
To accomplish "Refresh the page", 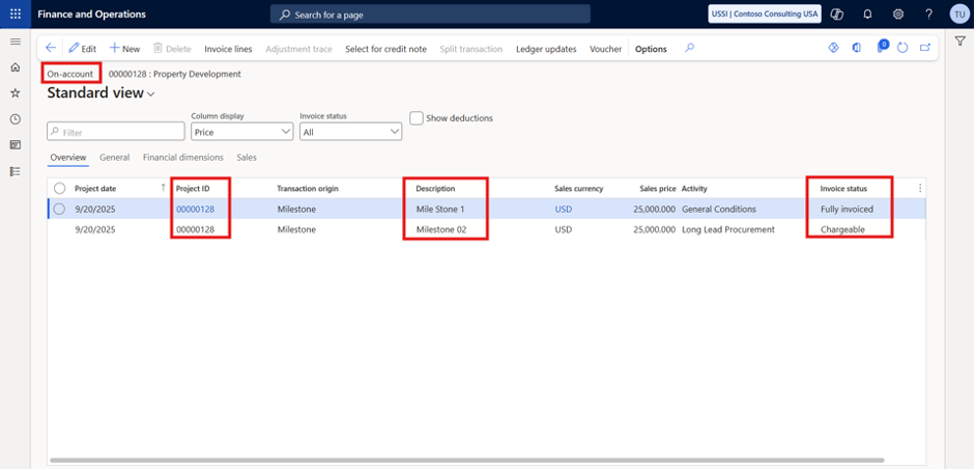I will tap(902, 48).
